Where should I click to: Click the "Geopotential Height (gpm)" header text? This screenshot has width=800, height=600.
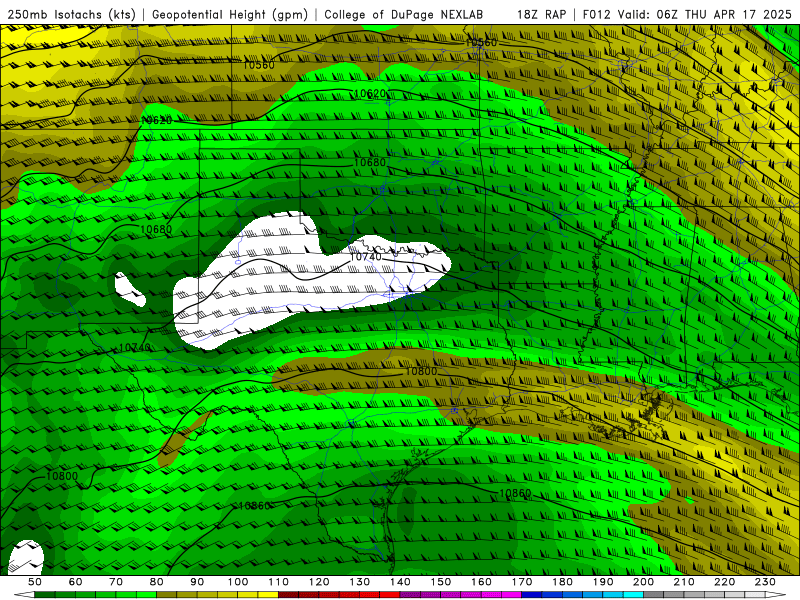pos(230,15)
